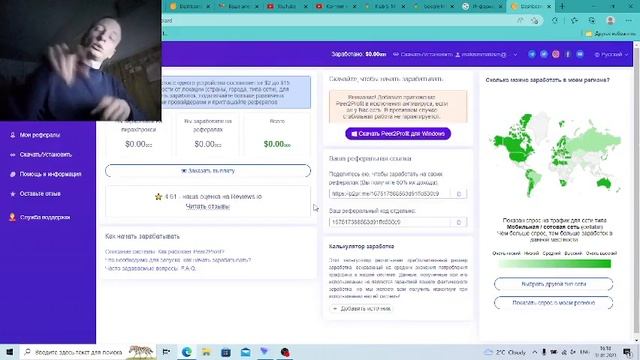Open Microsoft Edge from the taskbar
This screenshot has width=640, height=360.
pyautogui.click(x=187, y=352)
